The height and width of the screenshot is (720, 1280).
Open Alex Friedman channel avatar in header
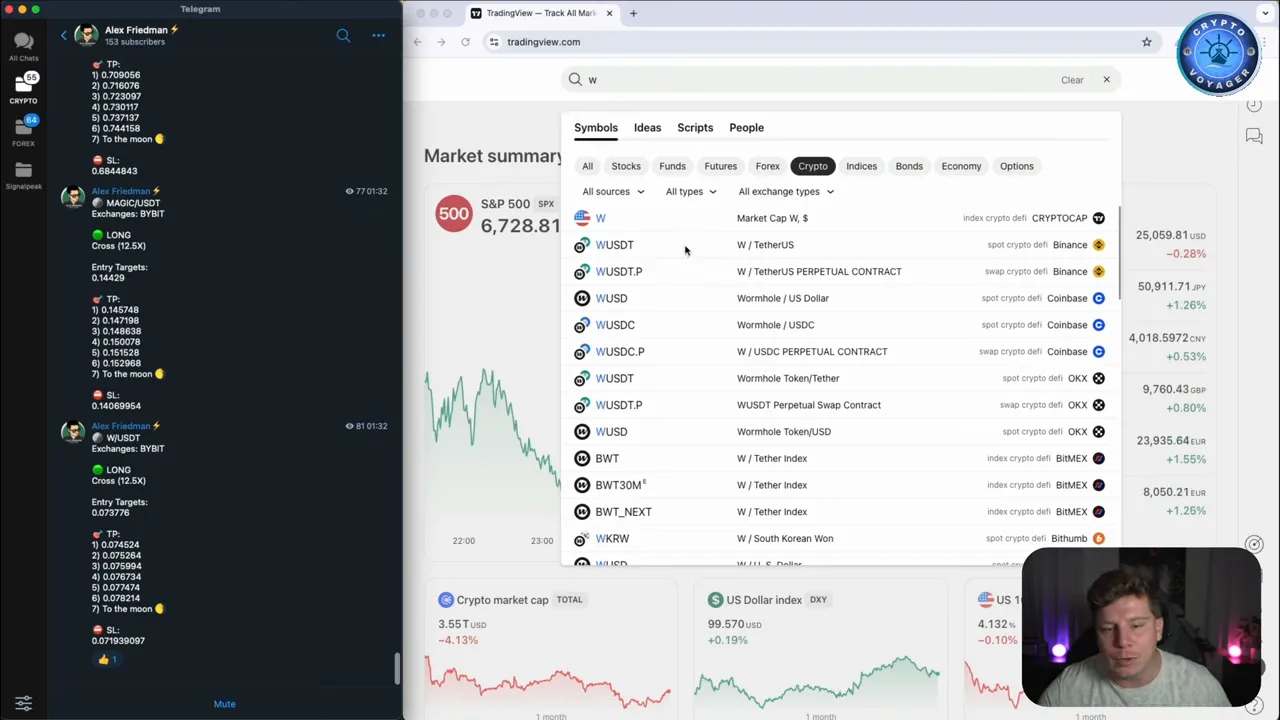[x=86, y=36]
